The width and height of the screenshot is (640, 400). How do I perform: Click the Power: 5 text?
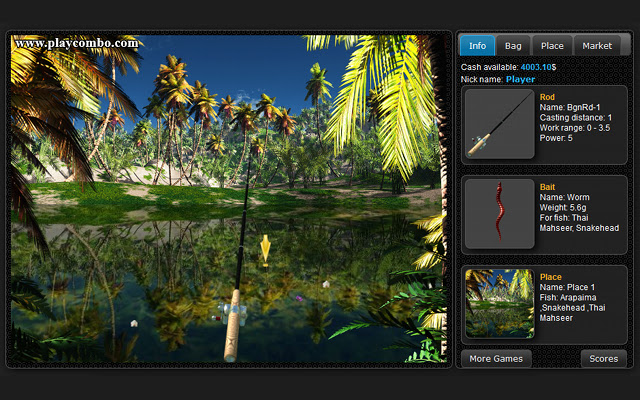point(556,138)
